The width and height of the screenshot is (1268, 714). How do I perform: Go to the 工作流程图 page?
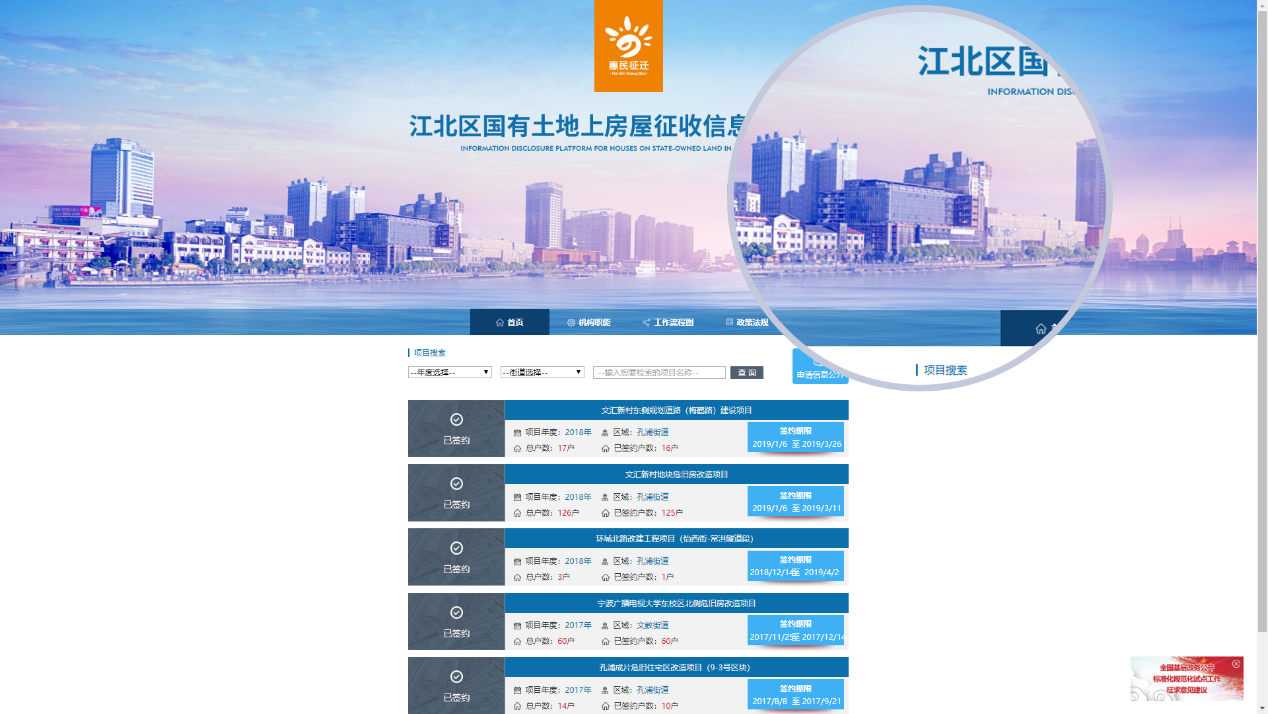tap(673, 322)
